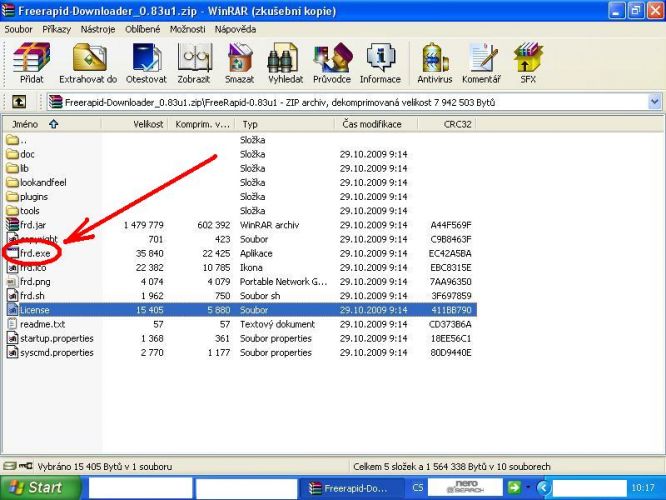Go up one folder with arrow button
This screenshot has height=500, width=666.
click(x=19, y=102)
